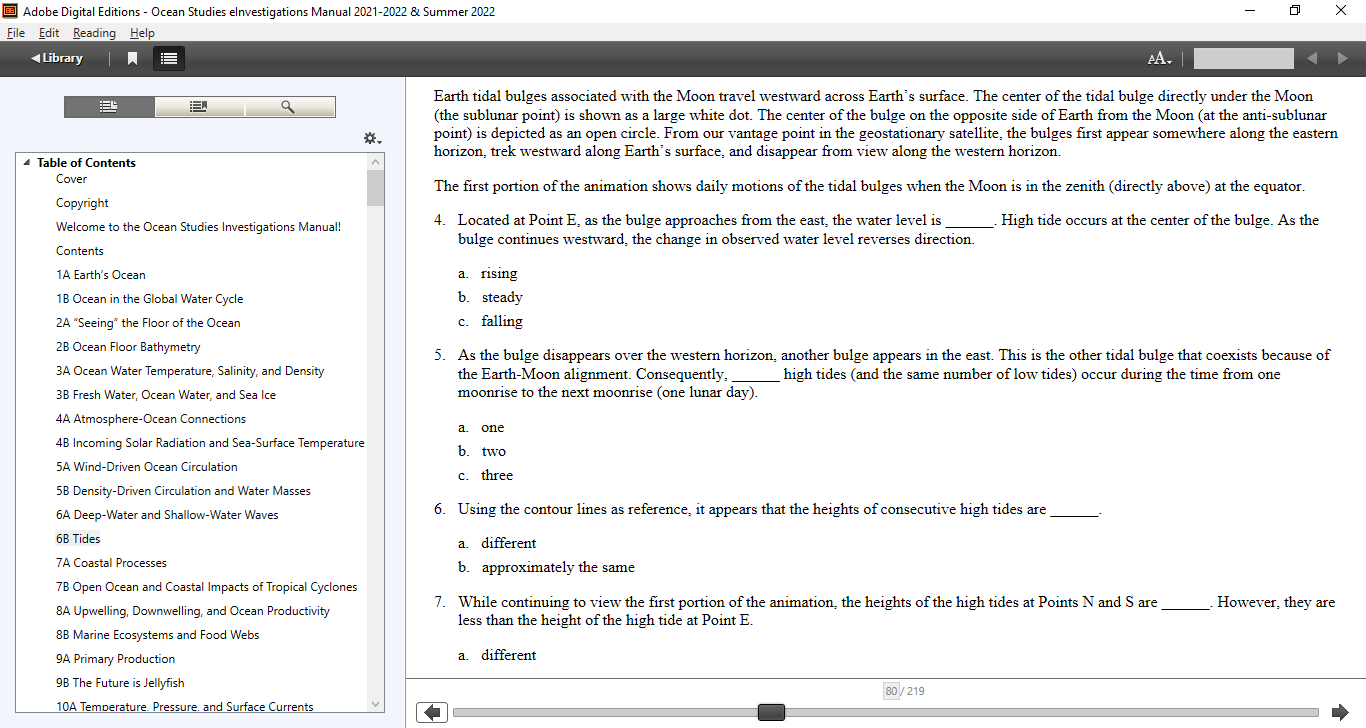The height and width of the screenshot is (728, 1366).
Task: Open the Reading menu
Action: [94, 33]
